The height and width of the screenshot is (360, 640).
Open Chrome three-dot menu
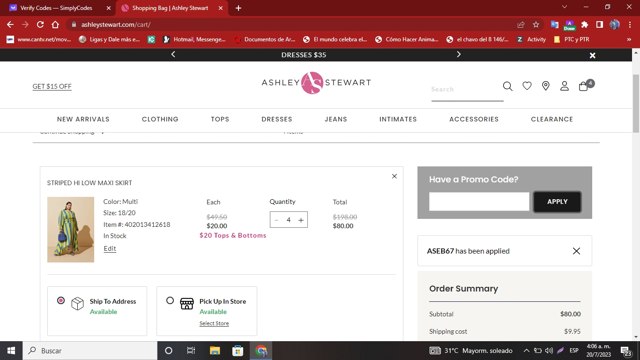(630, 24)
